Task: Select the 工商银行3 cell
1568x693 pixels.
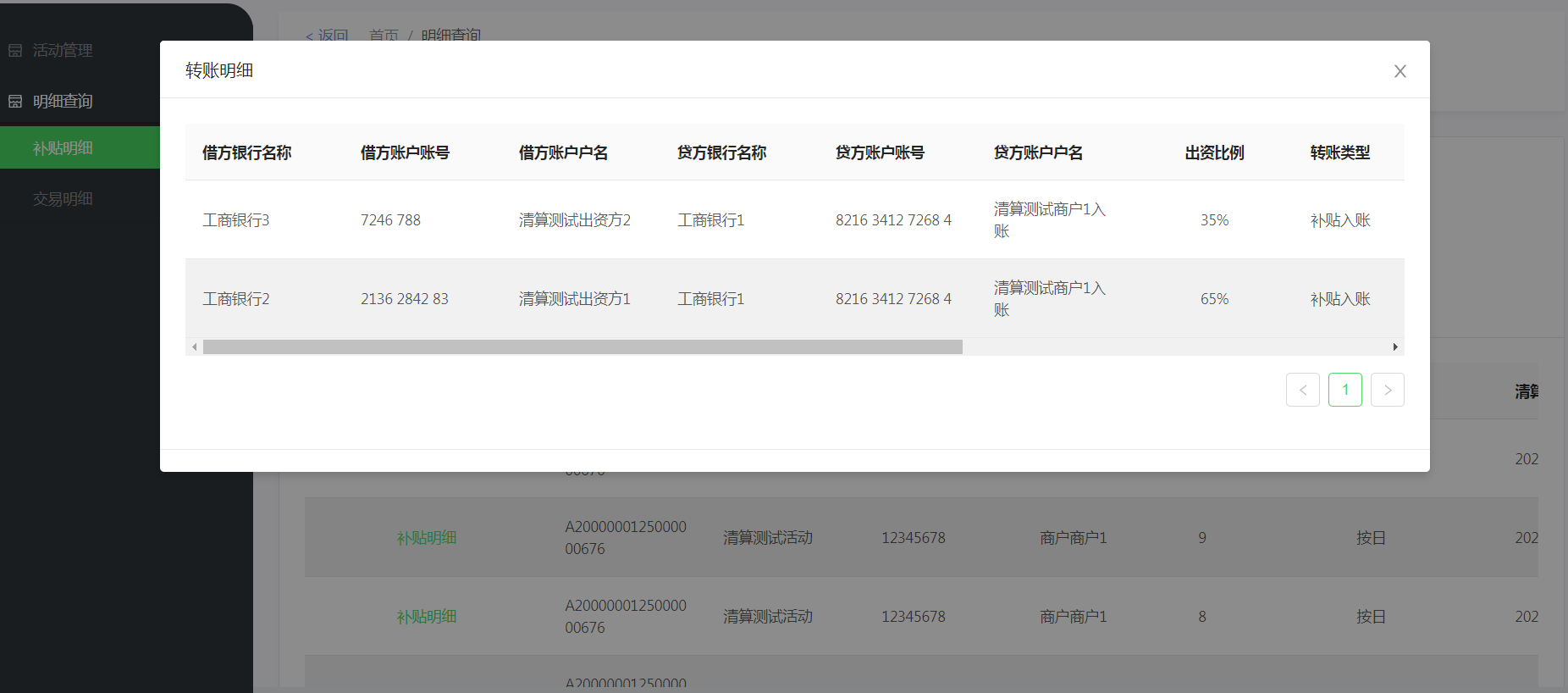Action: 235,220
